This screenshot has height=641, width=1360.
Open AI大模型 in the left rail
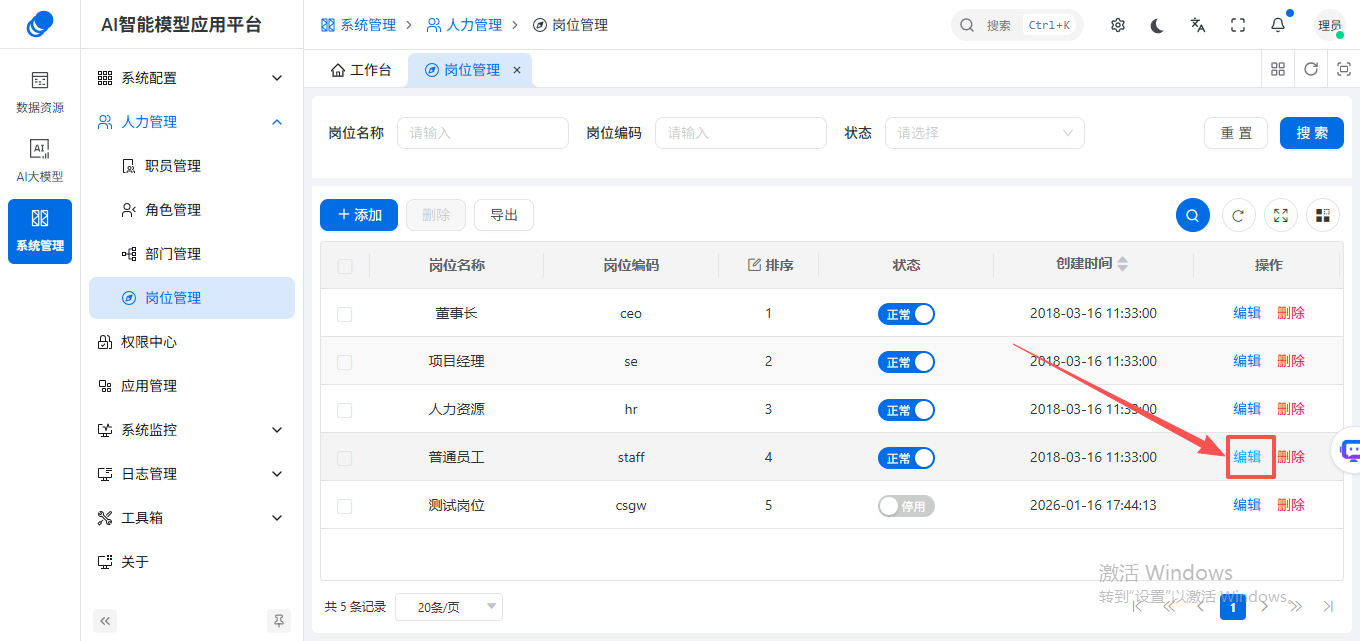tap(40, 161)
